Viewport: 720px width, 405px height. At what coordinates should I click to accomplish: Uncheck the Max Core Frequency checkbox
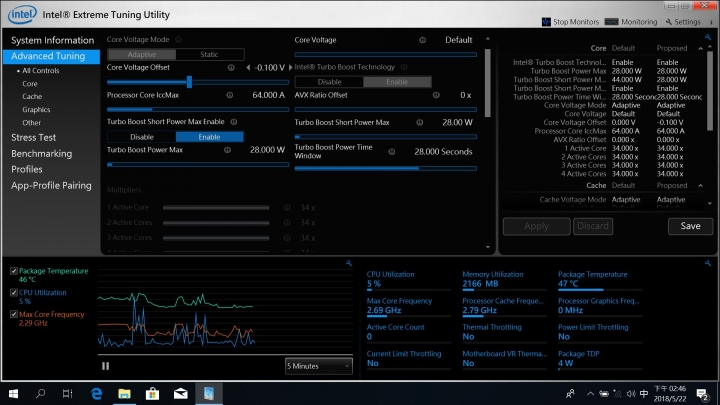(14, 315)
